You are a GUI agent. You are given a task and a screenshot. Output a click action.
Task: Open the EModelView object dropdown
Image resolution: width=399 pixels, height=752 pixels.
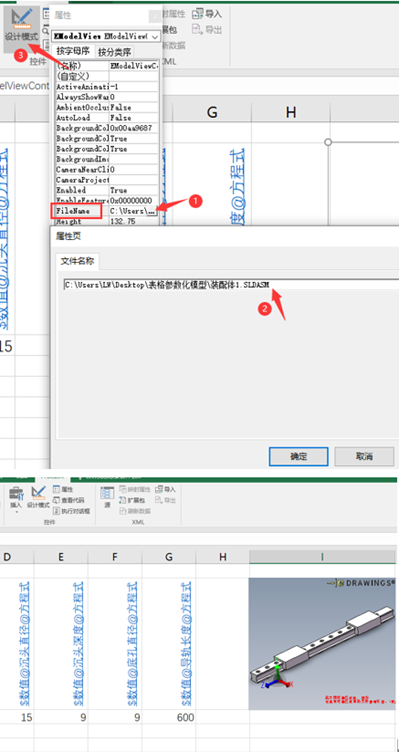coord(155,36)
